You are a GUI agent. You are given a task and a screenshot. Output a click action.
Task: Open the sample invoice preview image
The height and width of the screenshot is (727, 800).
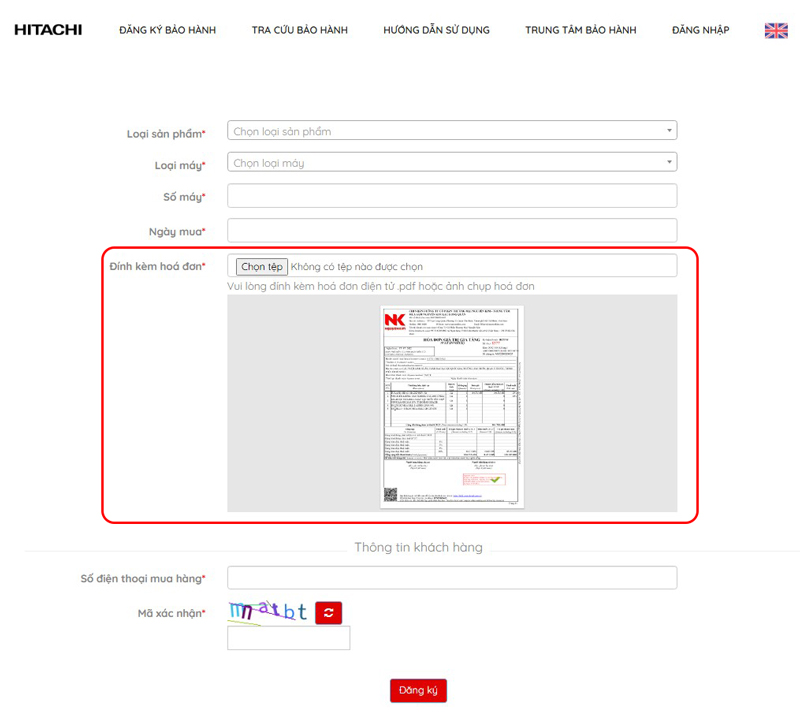click(452, 405)
